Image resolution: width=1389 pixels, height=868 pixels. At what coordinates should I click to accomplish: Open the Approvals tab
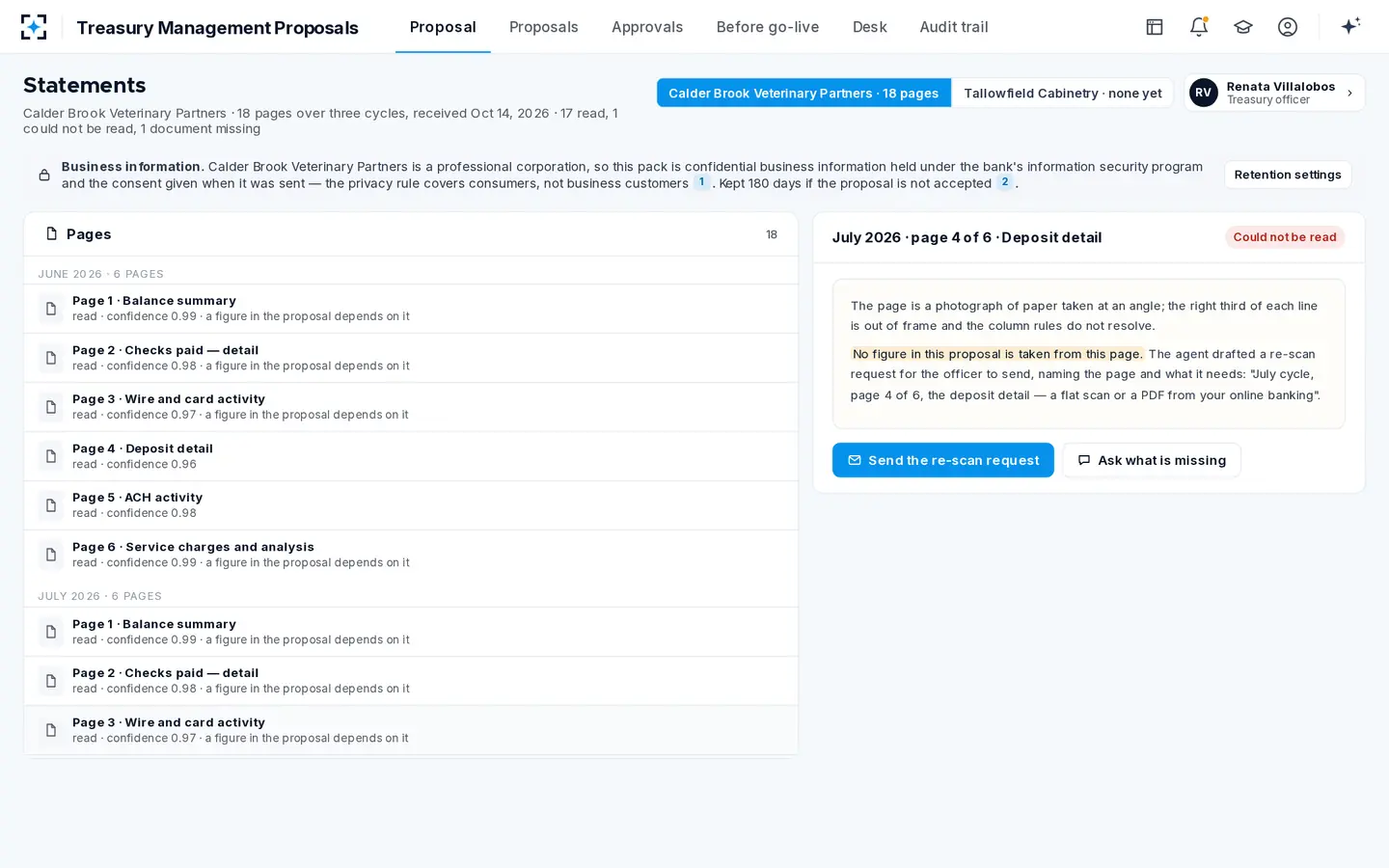[647, 27]
